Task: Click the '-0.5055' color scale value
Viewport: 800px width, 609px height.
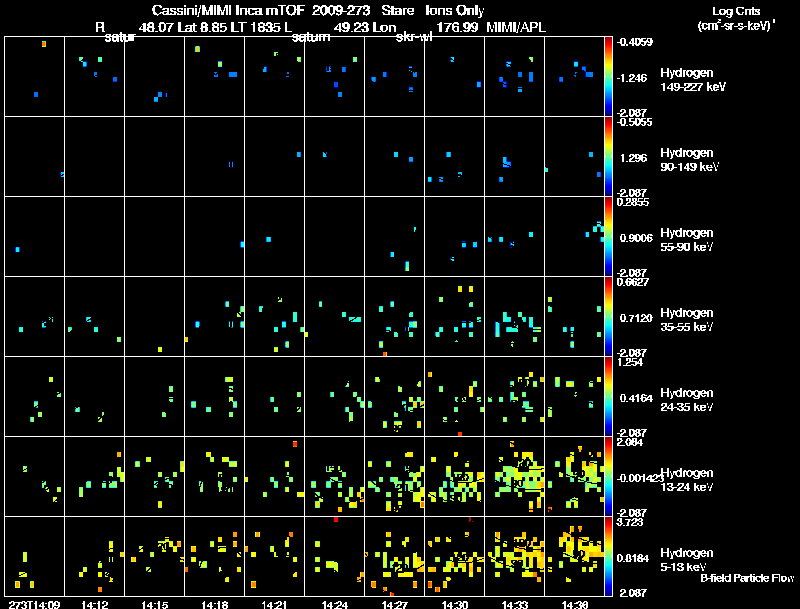Action: coord(634,122)
